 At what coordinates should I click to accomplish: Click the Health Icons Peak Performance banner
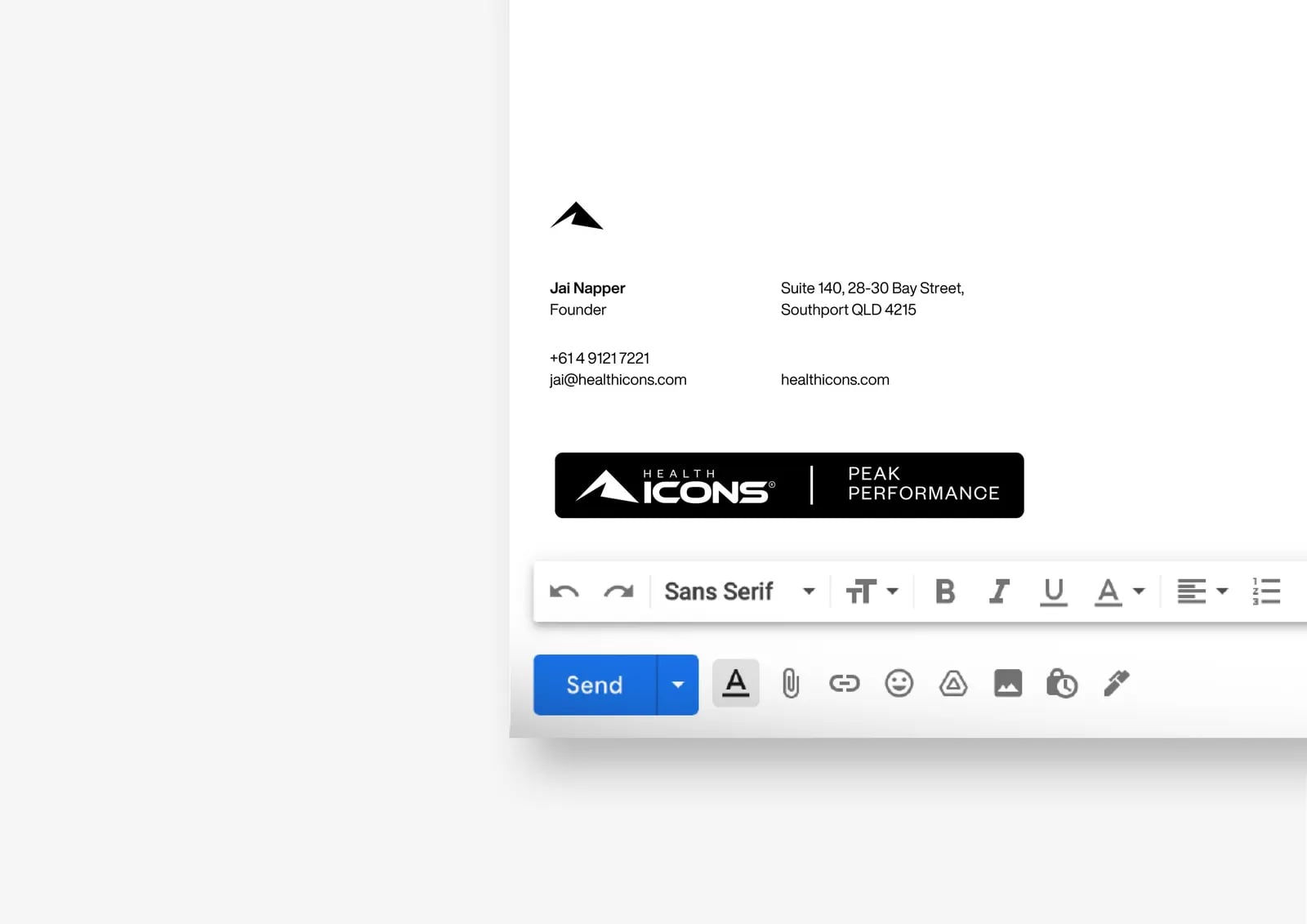(789, 485)
